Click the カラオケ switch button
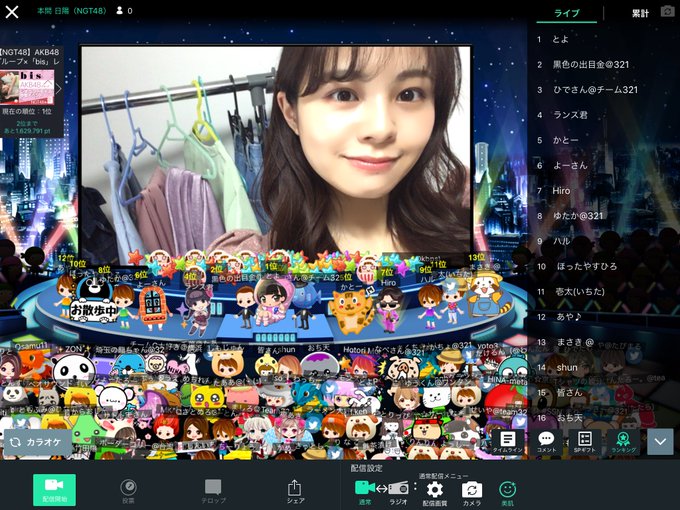The height and width of the screenshot is (510, 680). click(38, 442)
